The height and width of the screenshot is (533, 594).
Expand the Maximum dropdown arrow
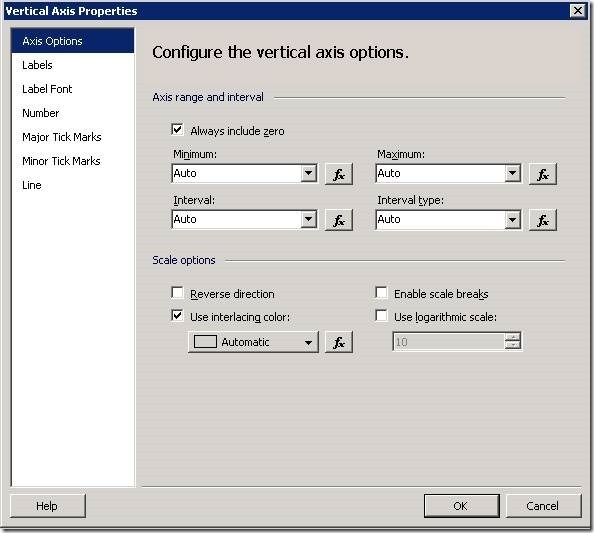[513, 173]
